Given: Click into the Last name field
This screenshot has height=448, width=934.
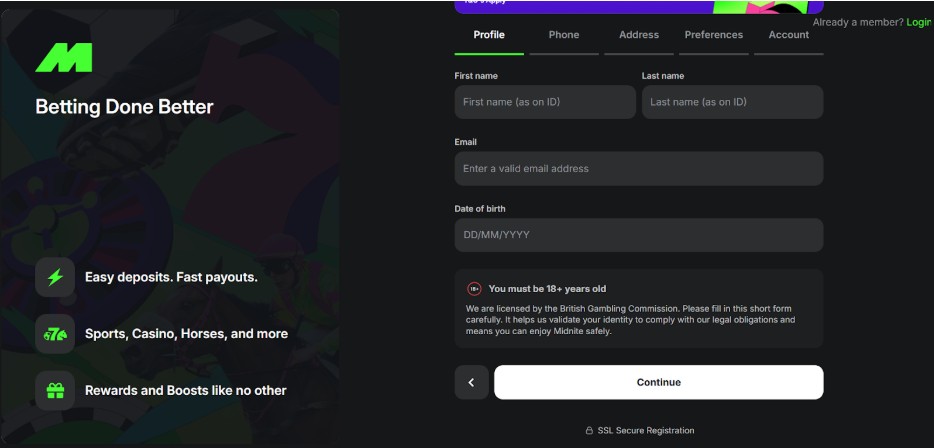Looking at the screenshot, I should coord(732,102).
